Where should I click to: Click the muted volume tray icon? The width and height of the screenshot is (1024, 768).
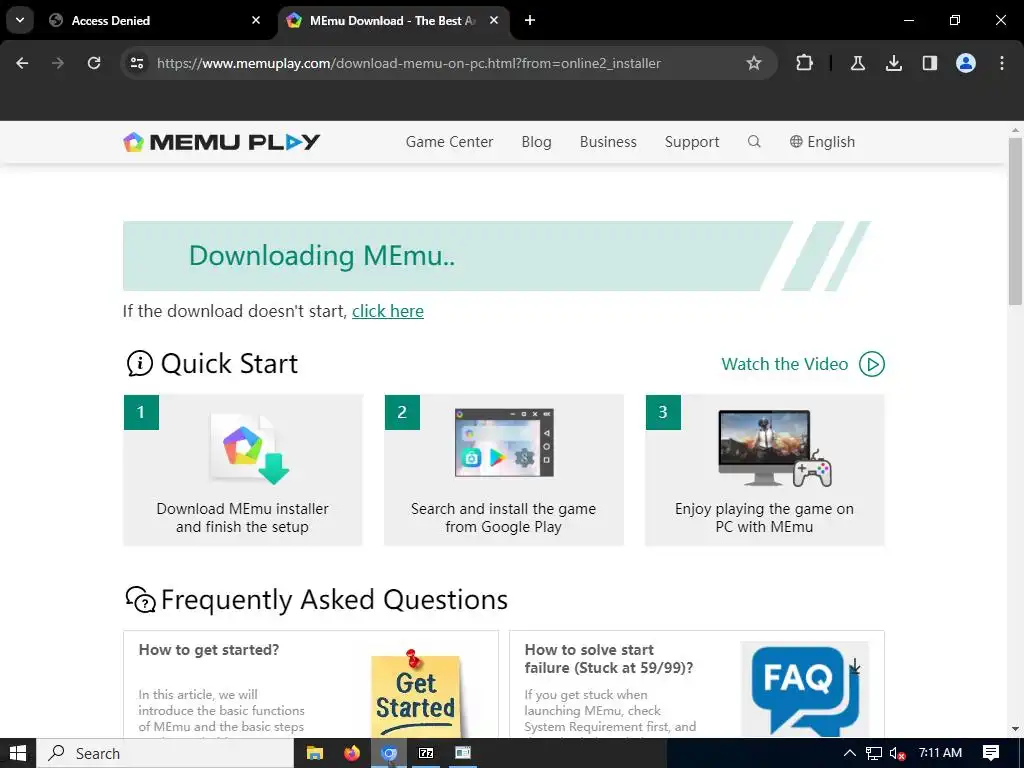(x=897, y=753)
